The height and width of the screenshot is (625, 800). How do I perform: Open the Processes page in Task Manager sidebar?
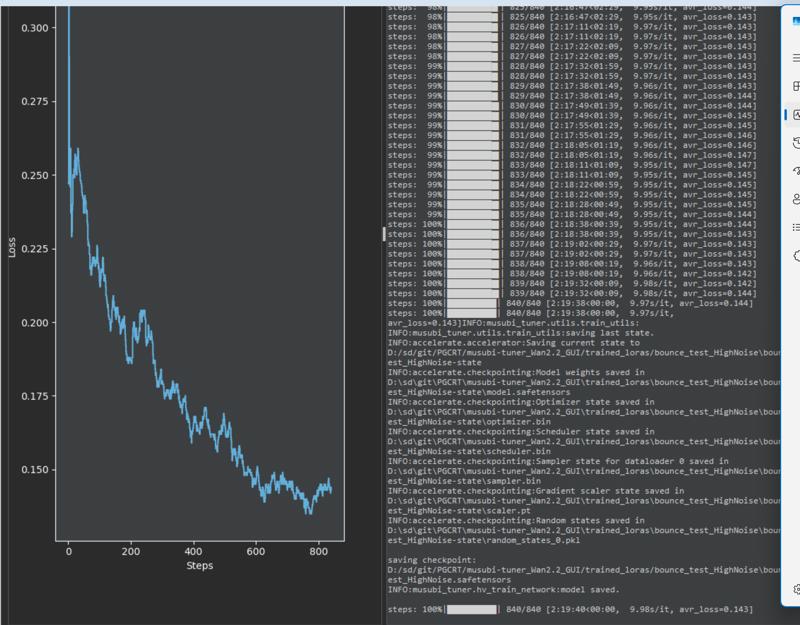796,86
